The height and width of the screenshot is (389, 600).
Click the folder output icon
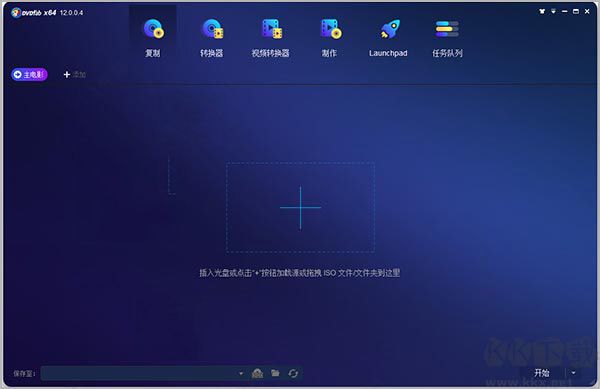click(275, 373)
